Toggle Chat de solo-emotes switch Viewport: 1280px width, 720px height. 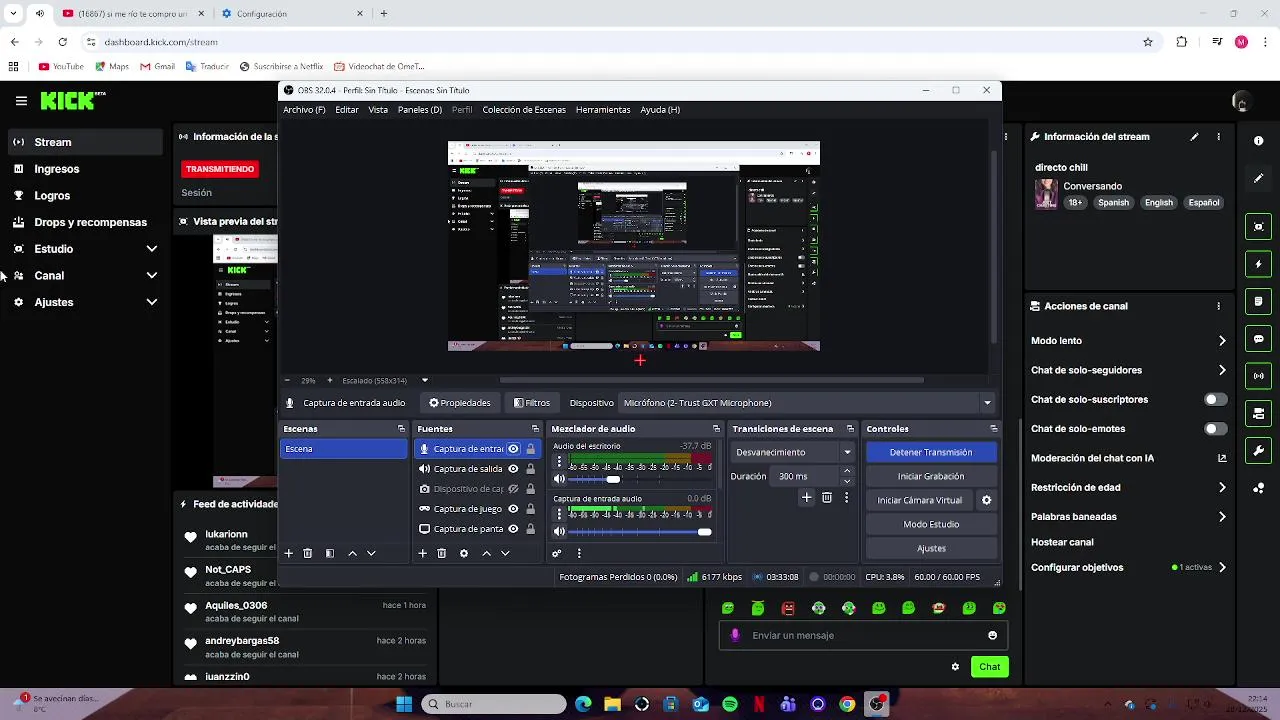1215,429
